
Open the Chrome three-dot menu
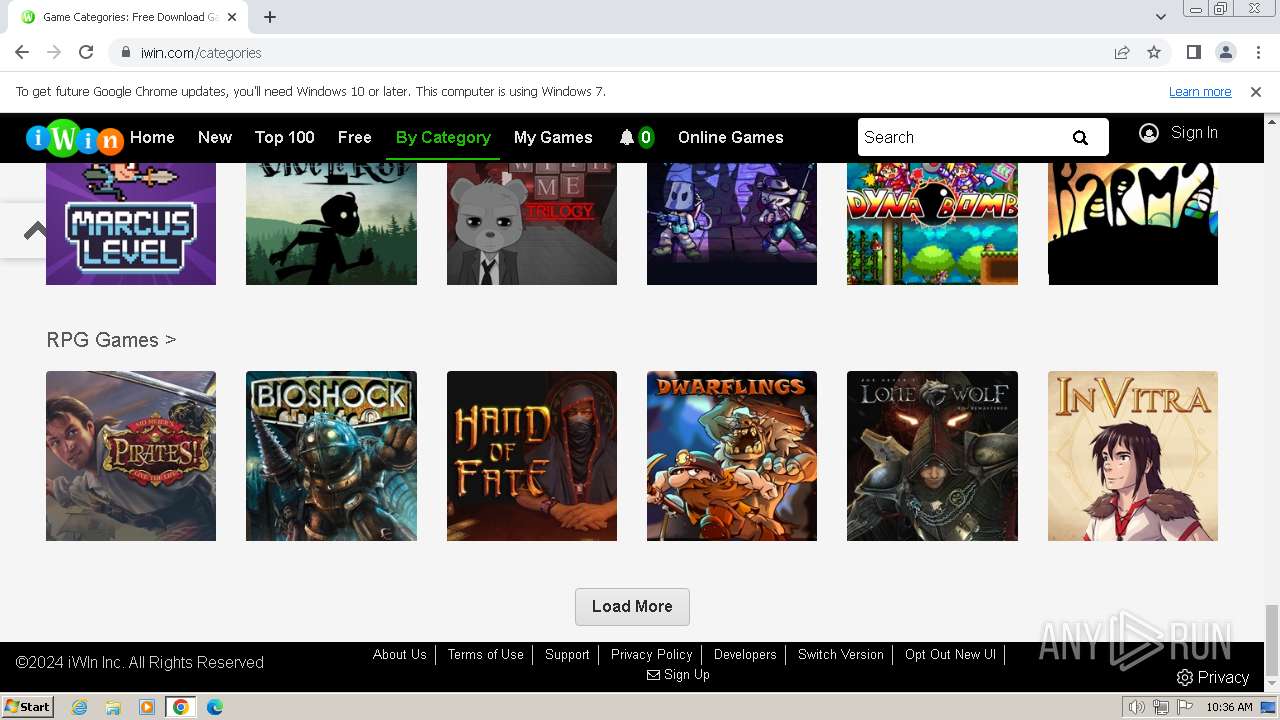coord(1257,52)
